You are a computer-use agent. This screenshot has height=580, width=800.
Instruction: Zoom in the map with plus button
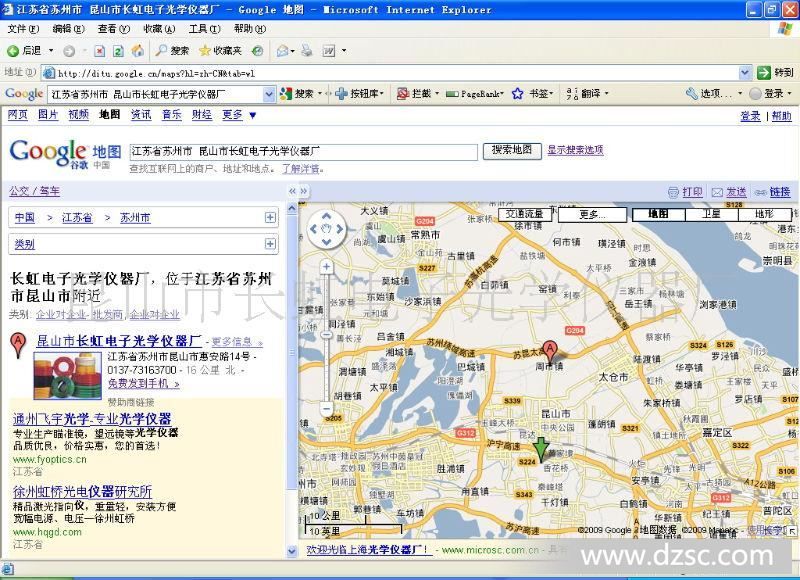[327, 266]
